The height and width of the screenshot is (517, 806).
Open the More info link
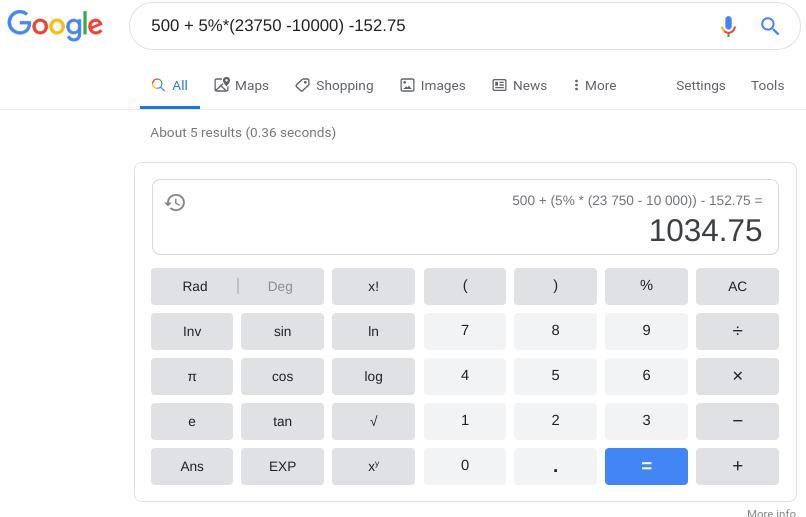coord(771,513)
